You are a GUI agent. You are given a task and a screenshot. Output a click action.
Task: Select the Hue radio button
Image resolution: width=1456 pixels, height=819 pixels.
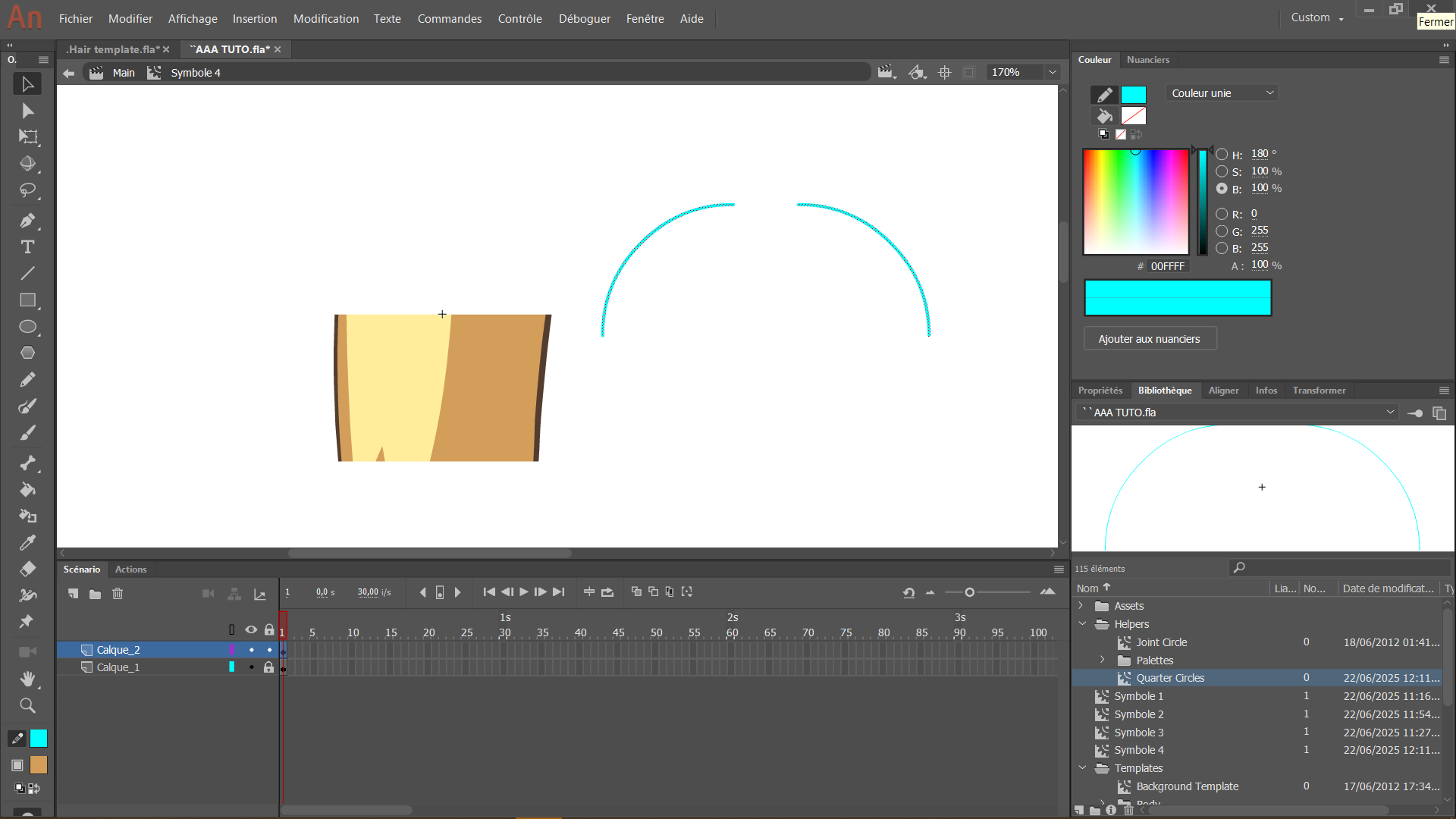pyautogui.click(x=1222, y=154)
